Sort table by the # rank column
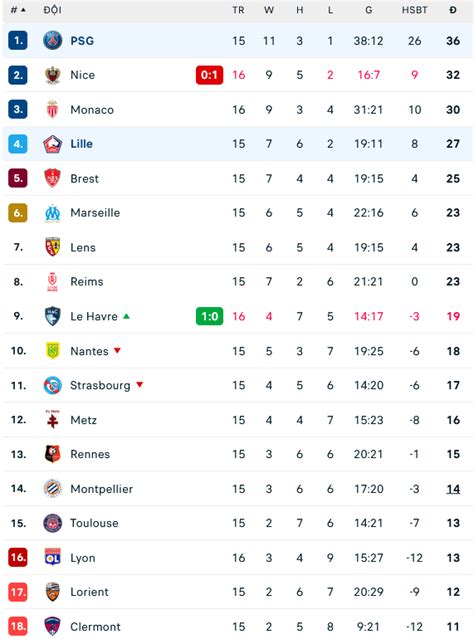This screenshot has width=474, height=639. coord(18,10)
